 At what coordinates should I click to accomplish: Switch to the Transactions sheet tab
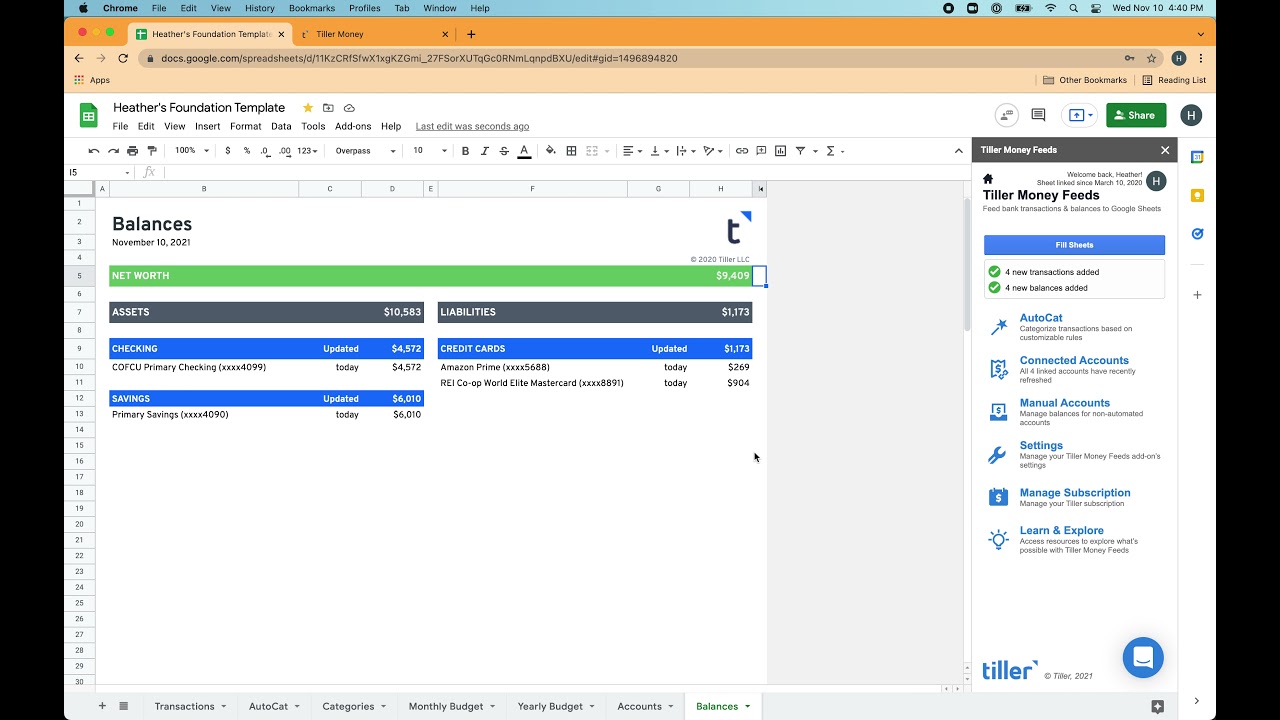point(190,706)
